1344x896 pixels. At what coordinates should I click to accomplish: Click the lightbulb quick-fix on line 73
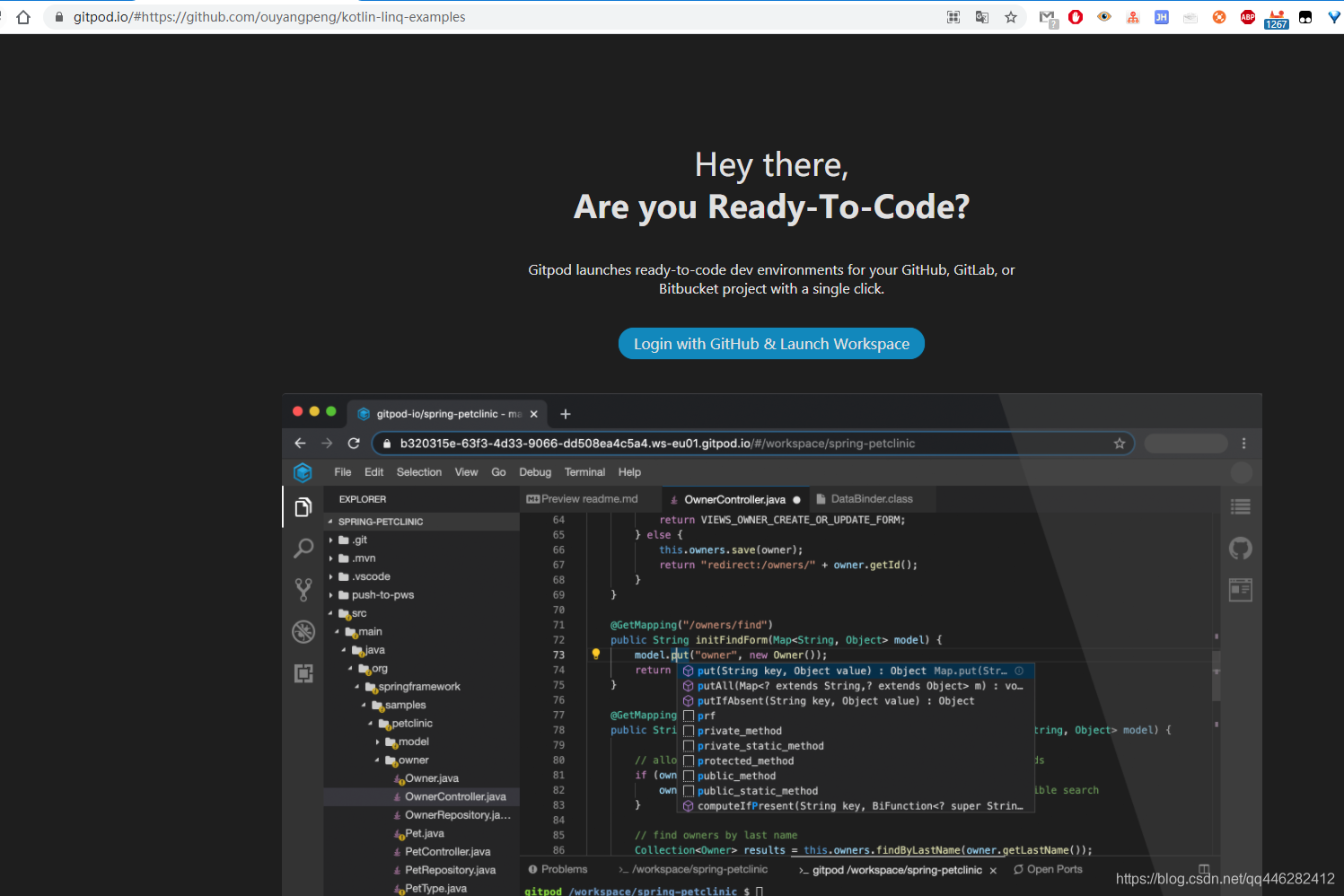(x=595, y=654)
